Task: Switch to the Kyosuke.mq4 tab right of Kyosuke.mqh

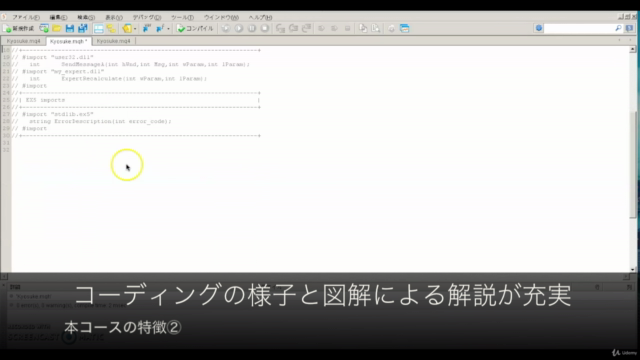Action: pos(113,41)
